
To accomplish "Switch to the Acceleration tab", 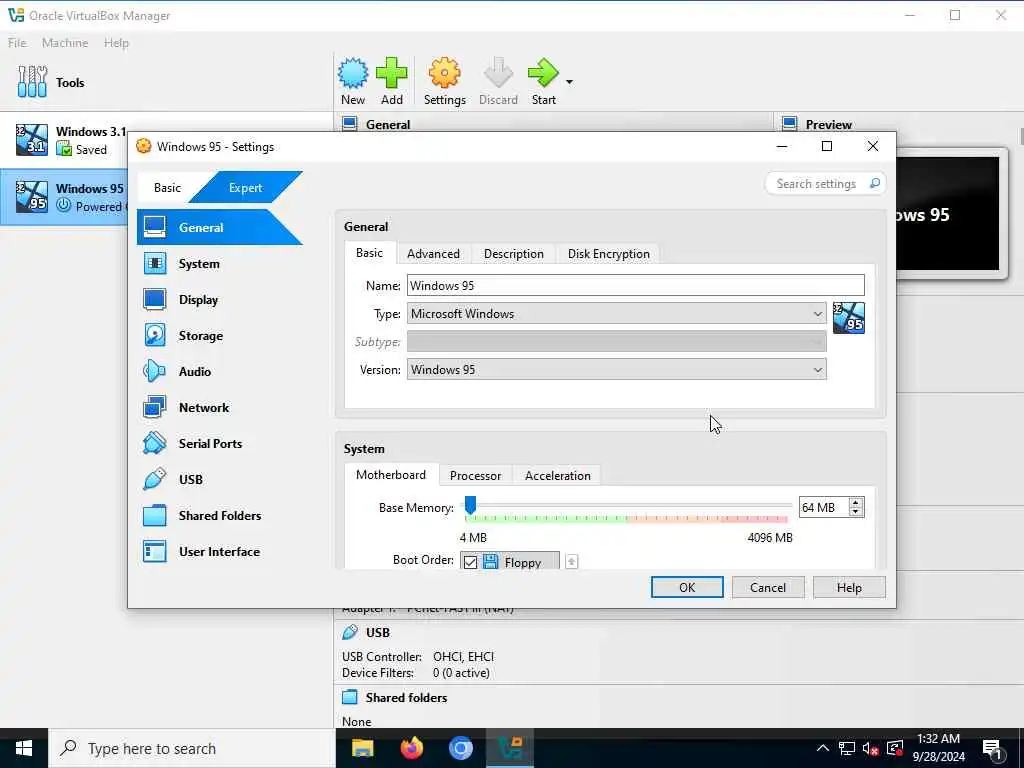I will click(558, 475).
